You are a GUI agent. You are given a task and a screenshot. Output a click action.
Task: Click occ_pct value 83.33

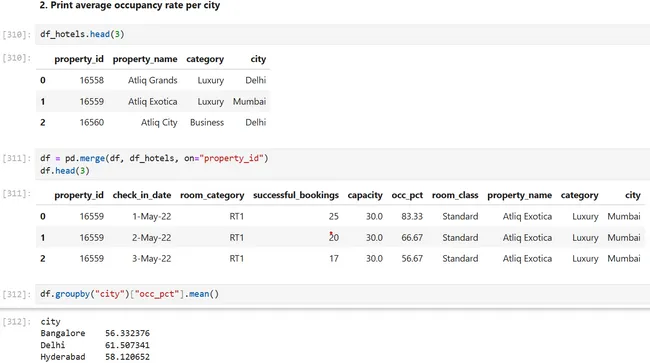pos(412,216)
